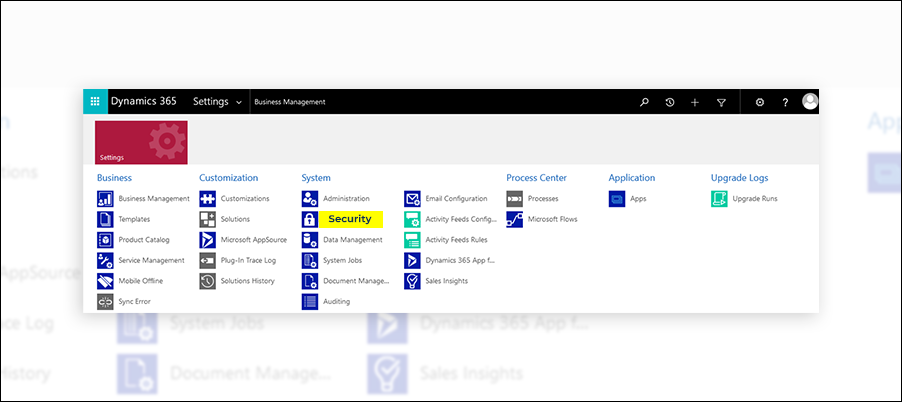This screenshot has height=402, width=902.
Task: Open Sync Error text link
Action: coord(135,301)
